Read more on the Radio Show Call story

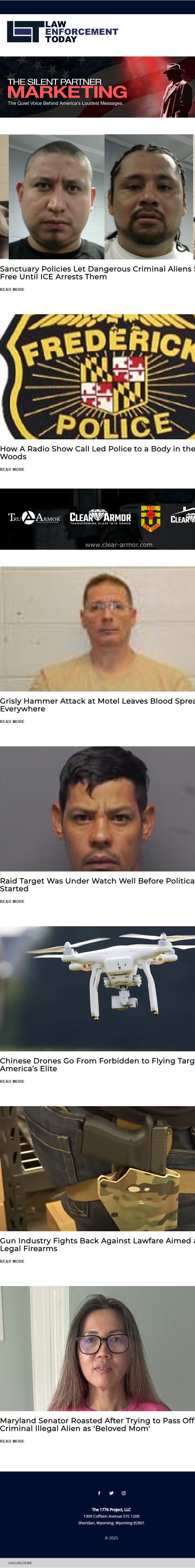coord(12,469)
